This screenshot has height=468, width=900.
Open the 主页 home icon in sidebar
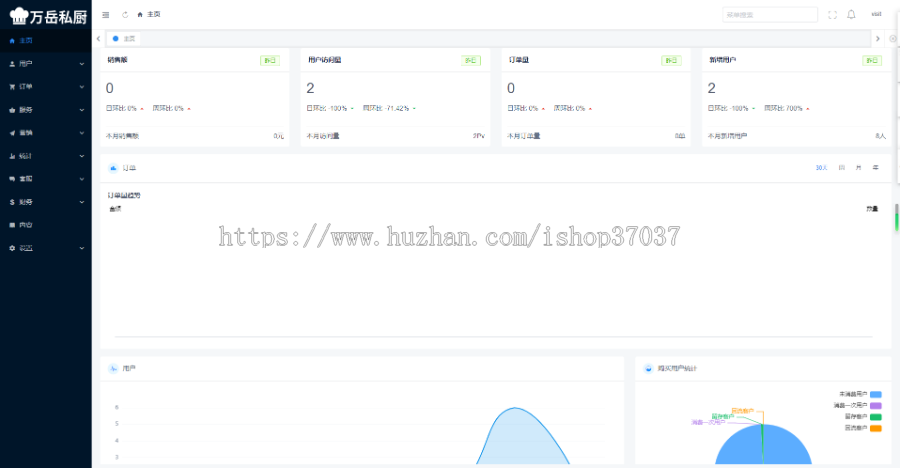click(x=12, y=41)
